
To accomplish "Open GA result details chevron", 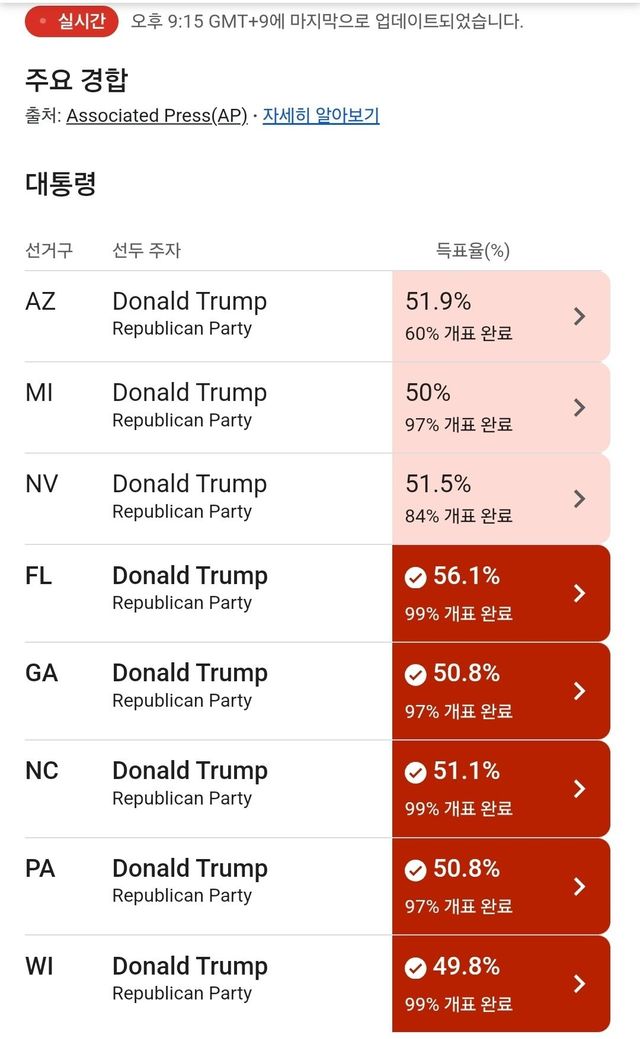I will [x=579, y=691].
